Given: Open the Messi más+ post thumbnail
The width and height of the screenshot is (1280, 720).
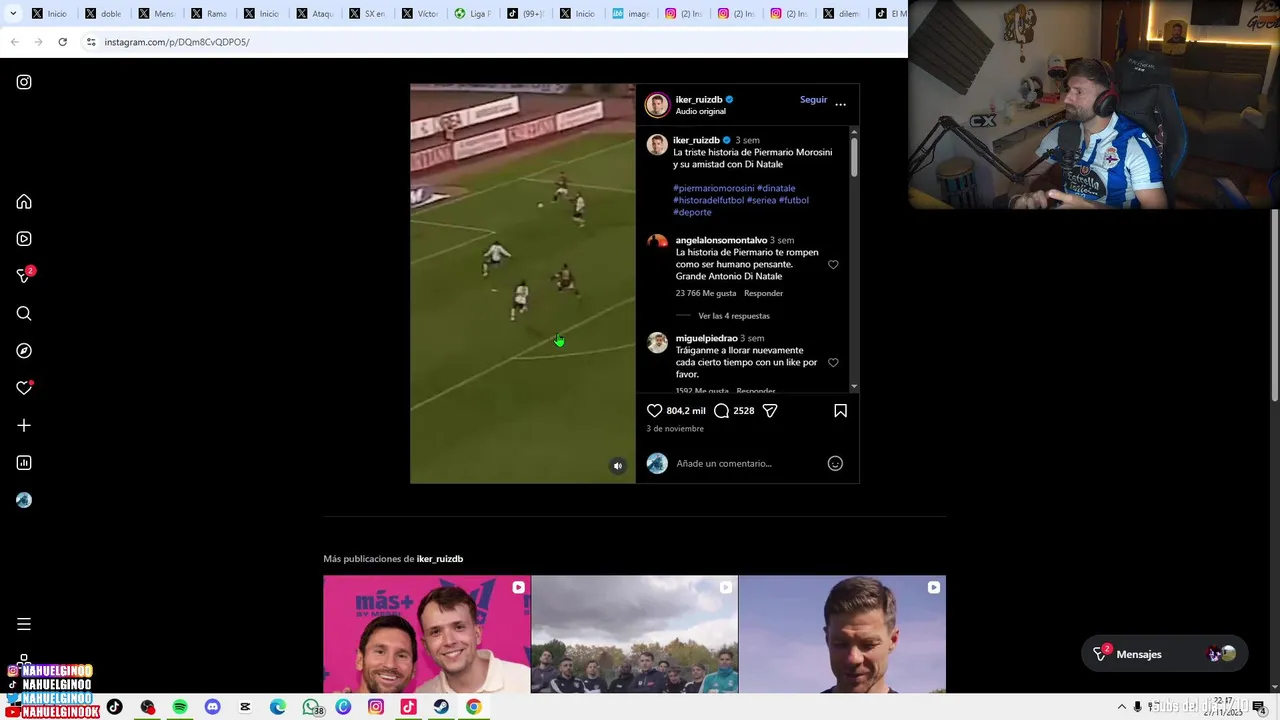Looking at the screenshot, I should [427, 634].
